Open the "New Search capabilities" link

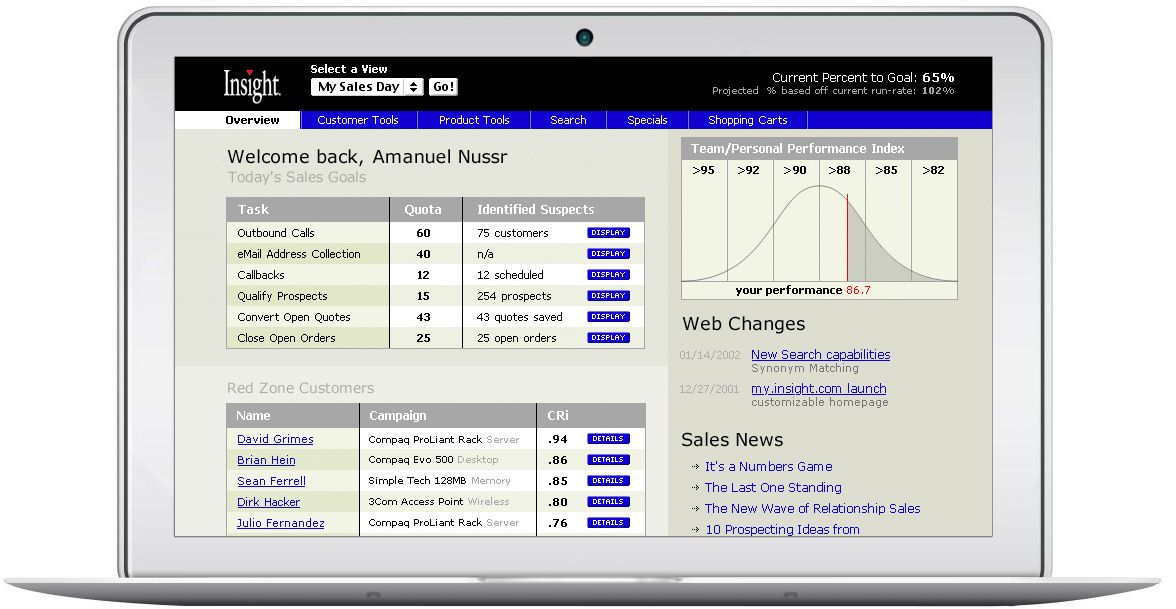[820, 354]
